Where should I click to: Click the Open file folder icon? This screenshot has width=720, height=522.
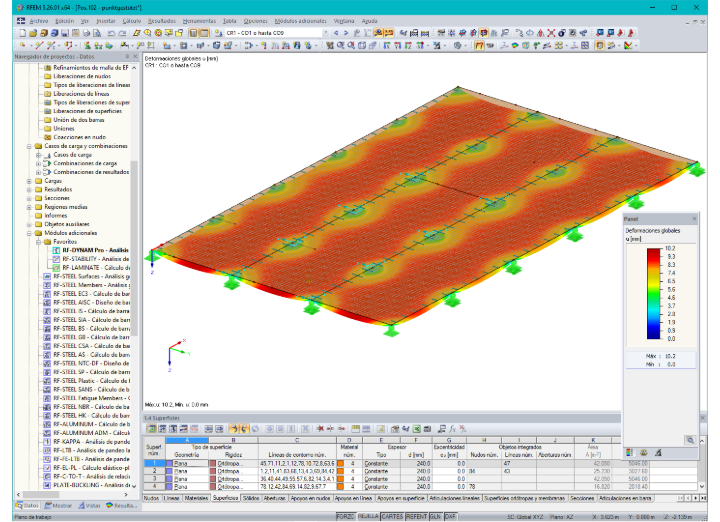click(x=33, y=33)
